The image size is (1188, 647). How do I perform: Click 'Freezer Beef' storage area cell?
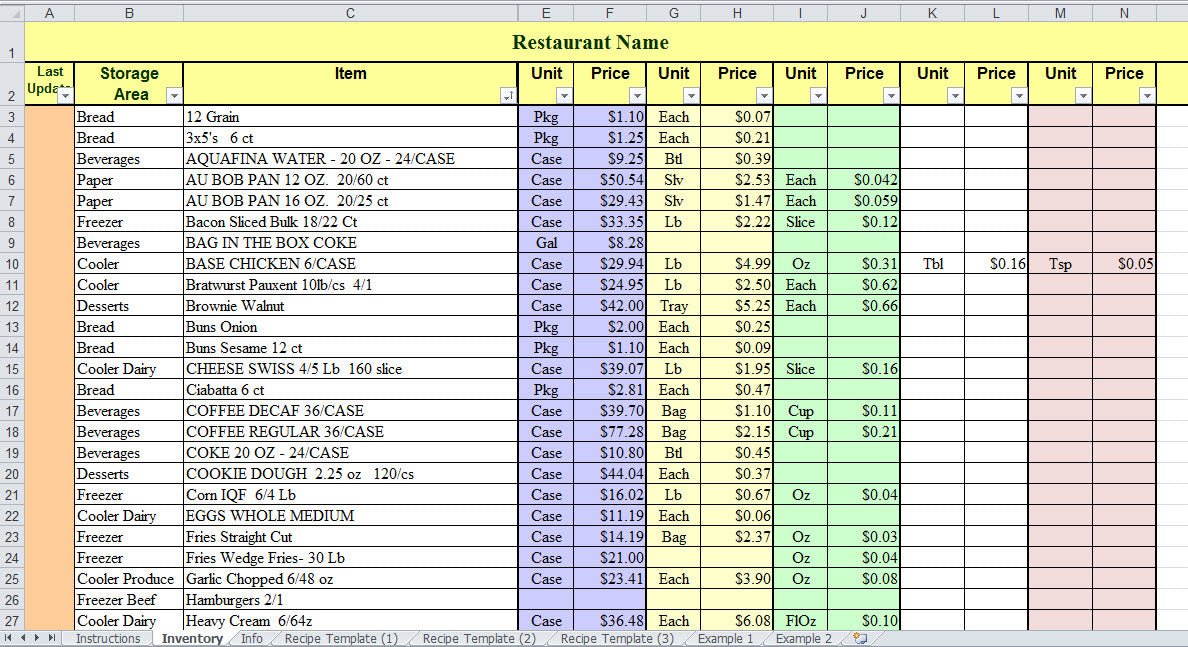129,600
